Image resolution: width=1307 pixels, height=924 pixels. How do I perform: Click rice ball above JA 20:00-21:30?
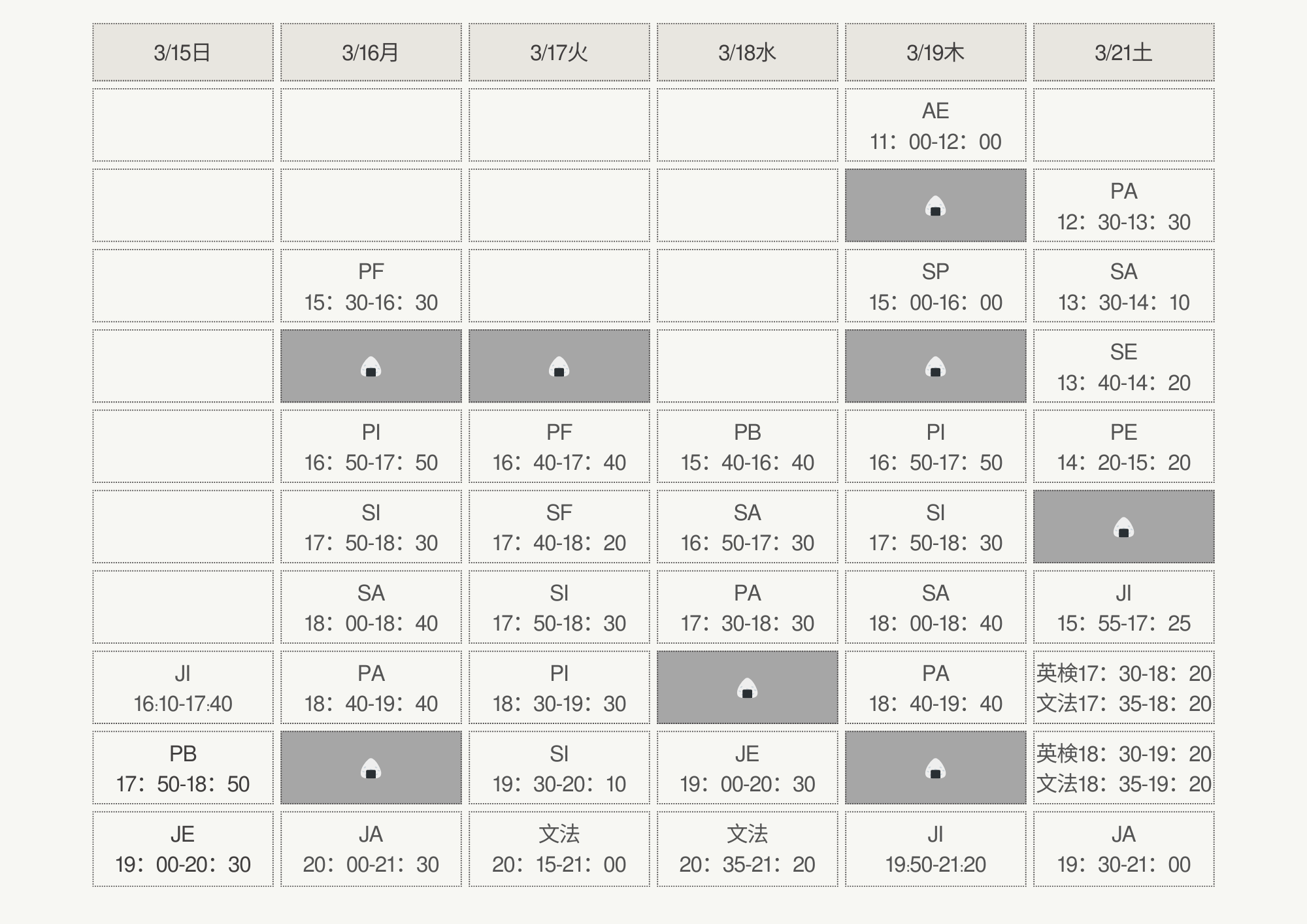pyautogui.click(x=371, y=768)
